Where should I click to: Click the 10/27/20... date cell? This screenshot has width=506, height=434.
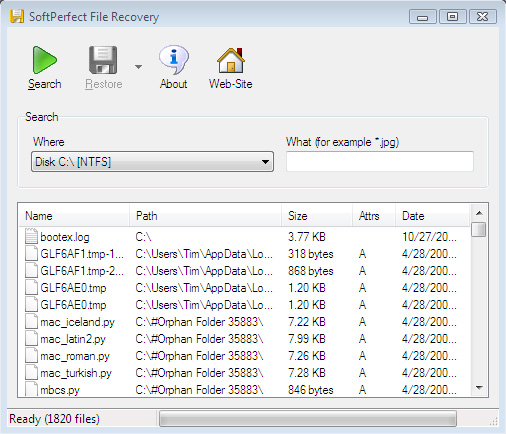(x=429, y=237)
